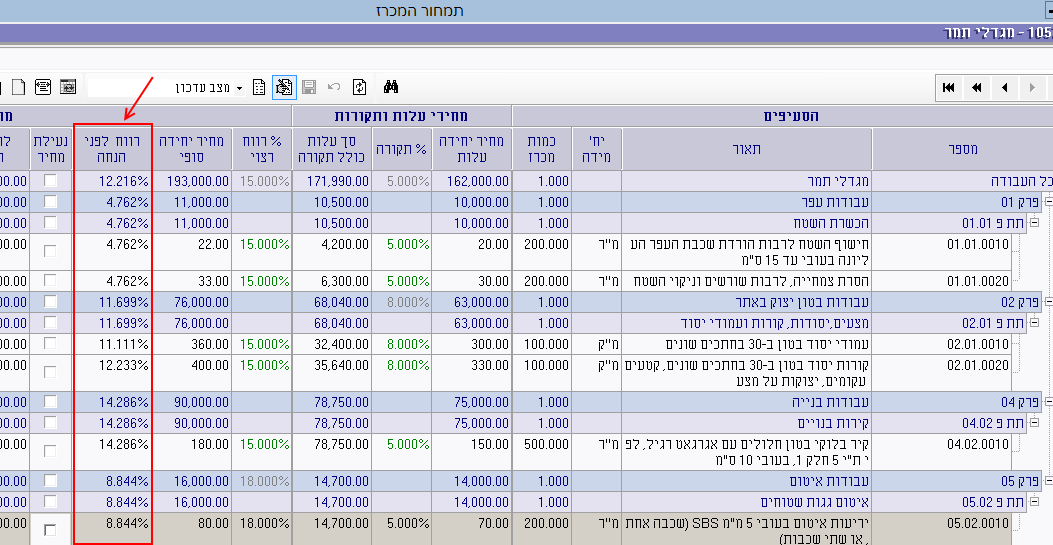The image size is (1053, 545).
Task: Click the refresh document icon
Action: [359, 87]
